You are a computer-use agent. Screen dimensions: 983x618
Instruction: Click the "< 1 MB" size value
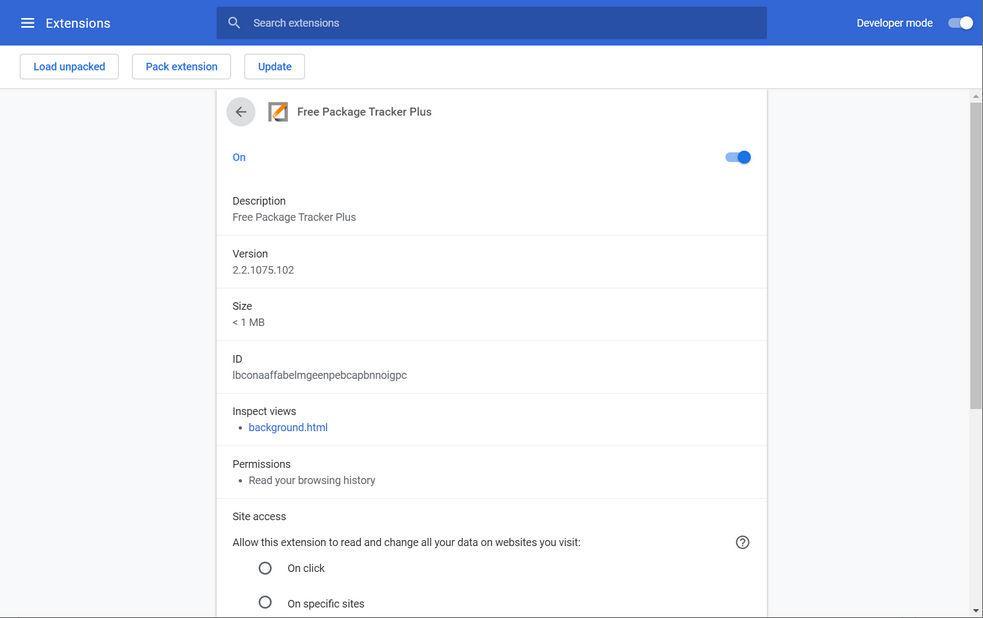pyautogui.click(x=248, y=322)
